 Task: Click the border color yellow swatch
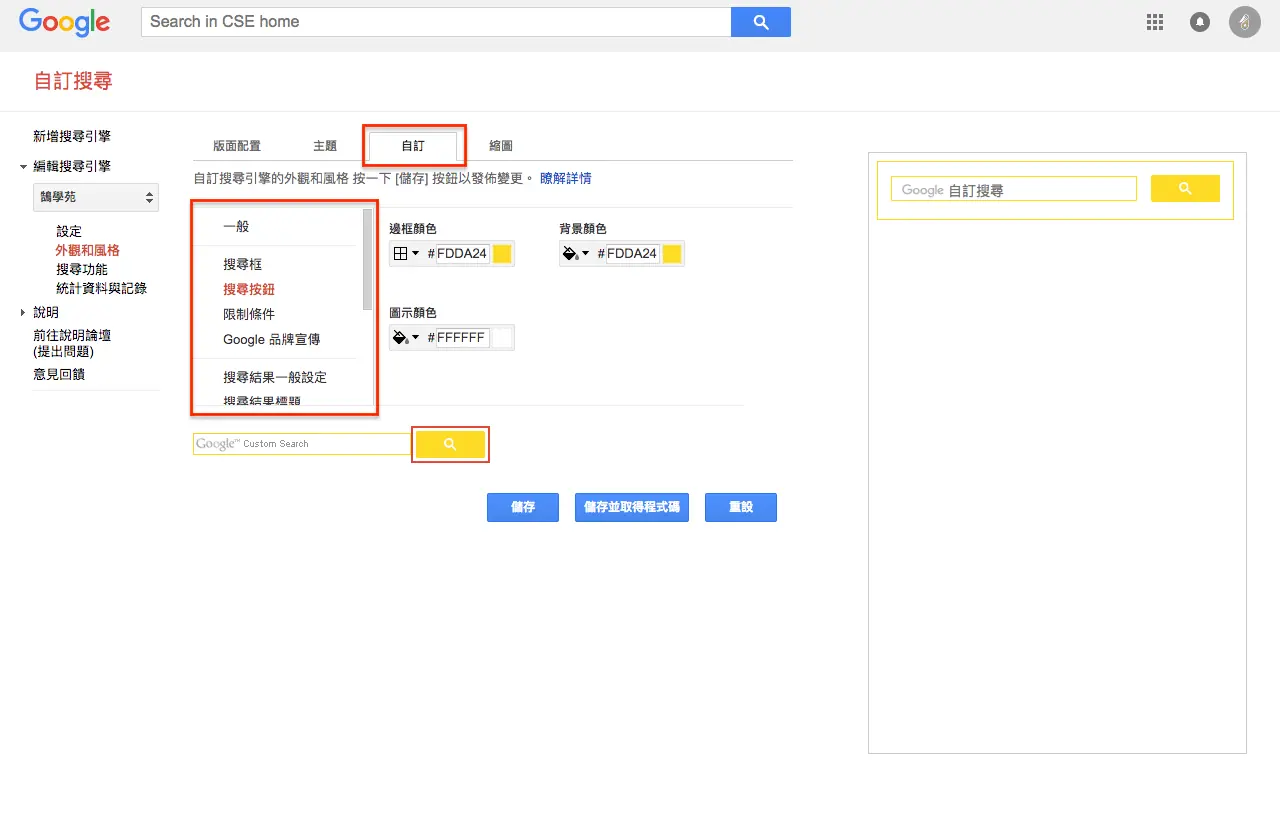(502, 254)
